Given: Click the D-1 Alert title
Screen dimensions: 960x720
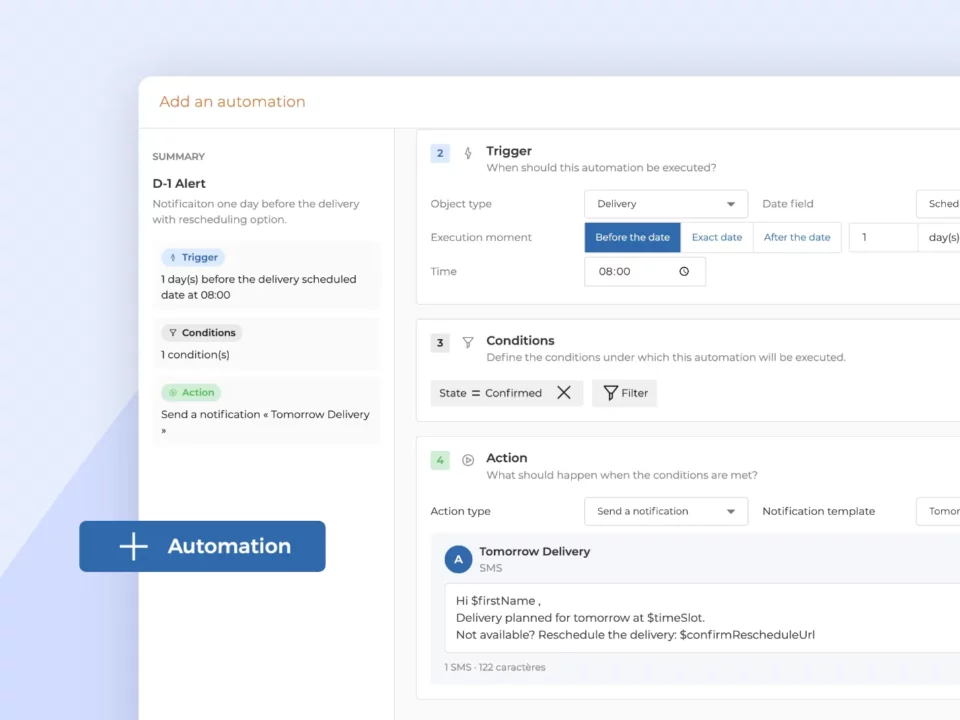Looking at the screenshot, I should [x=179, y=184].
